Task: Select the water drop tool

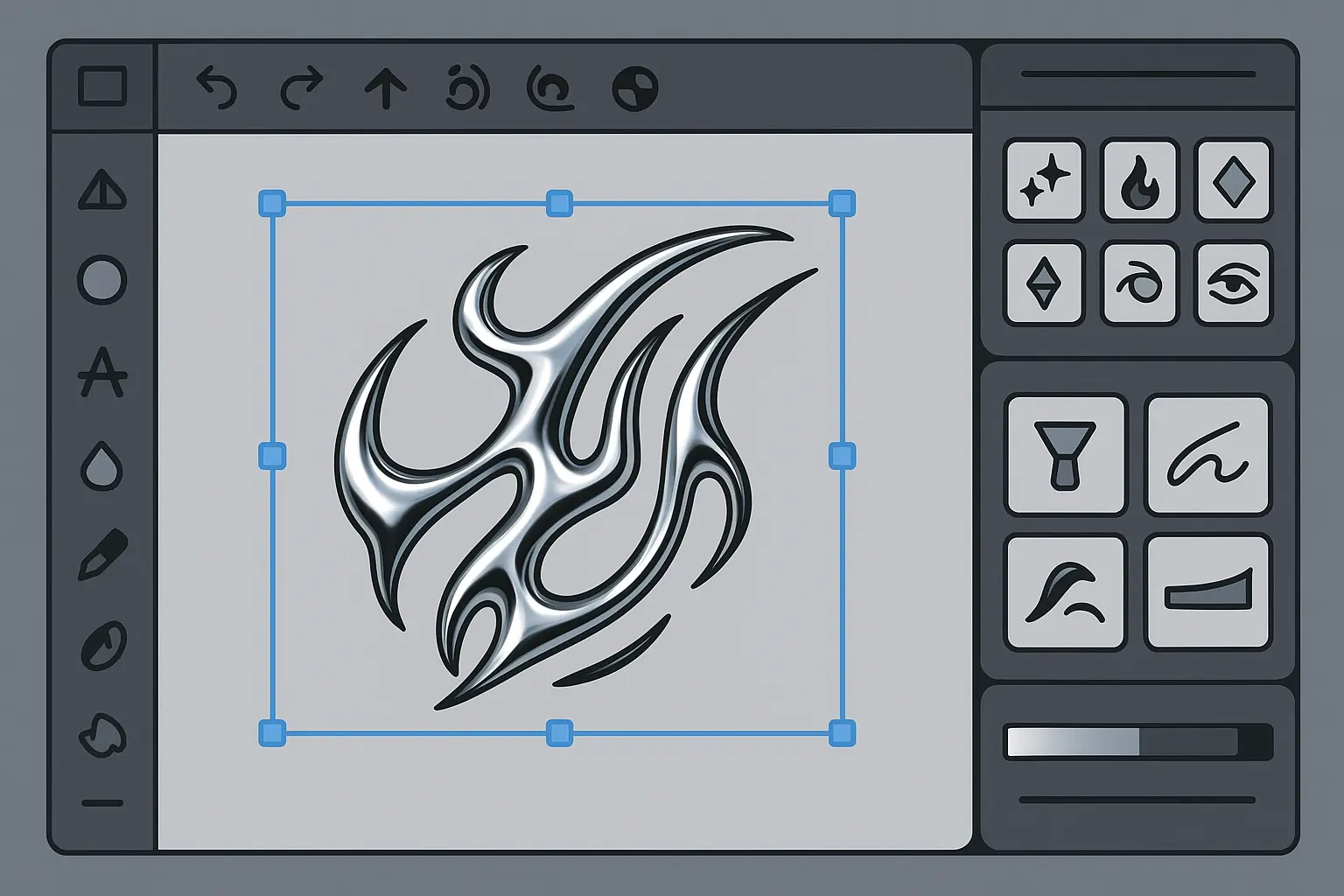Action: click(102, 465)
